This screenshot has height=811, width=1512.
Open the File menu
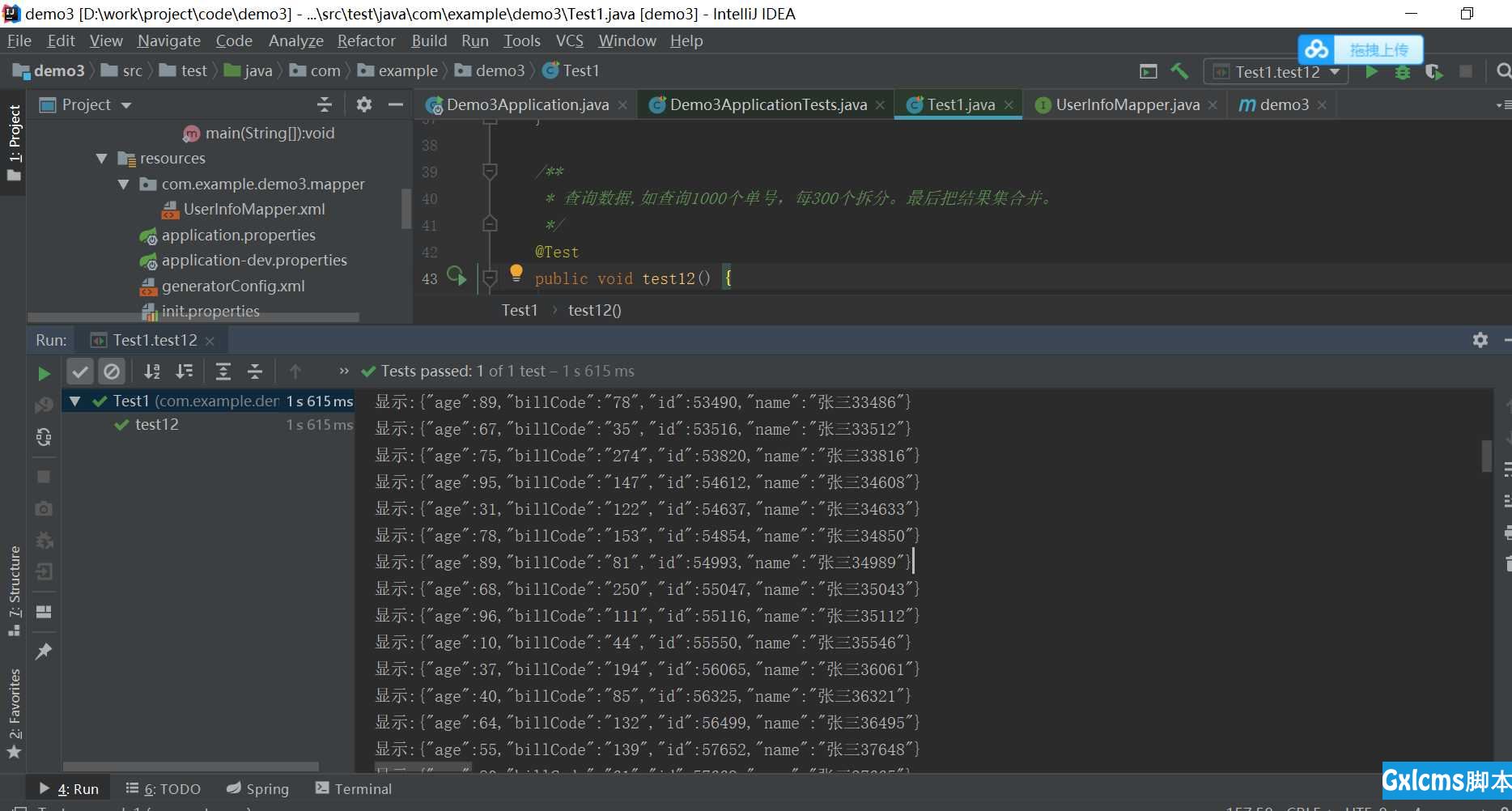click(x=19, y=40)
